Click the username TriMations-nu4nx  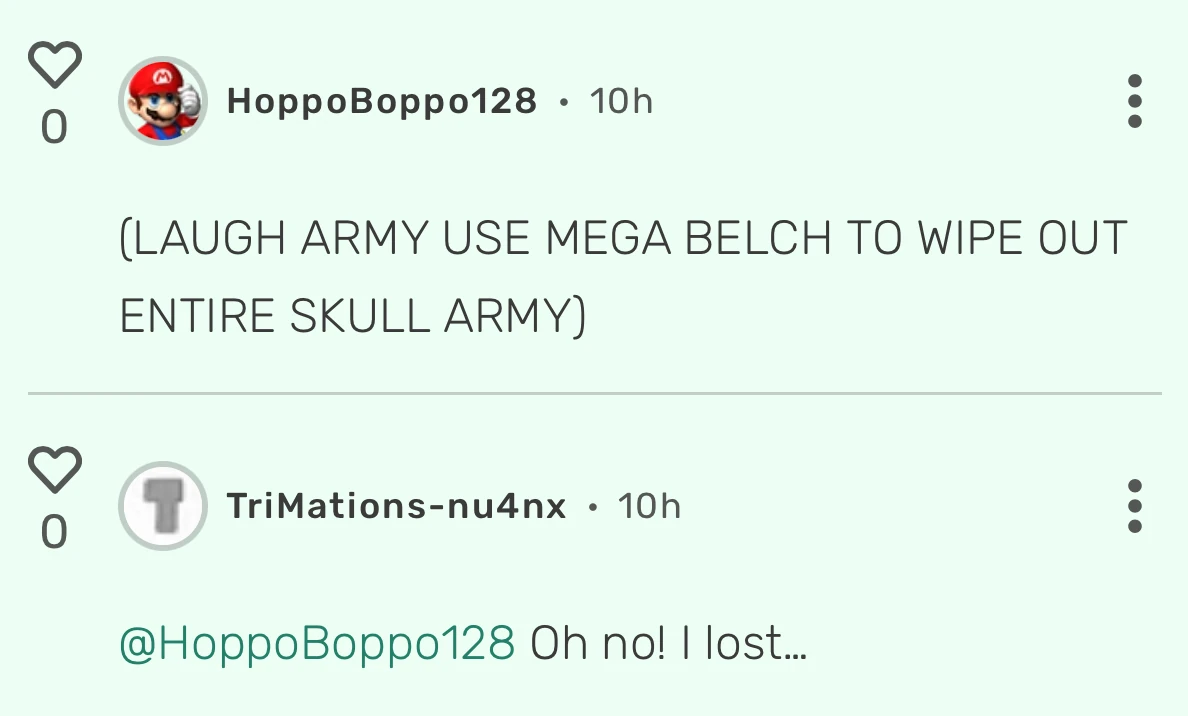(x=396, y=507)
